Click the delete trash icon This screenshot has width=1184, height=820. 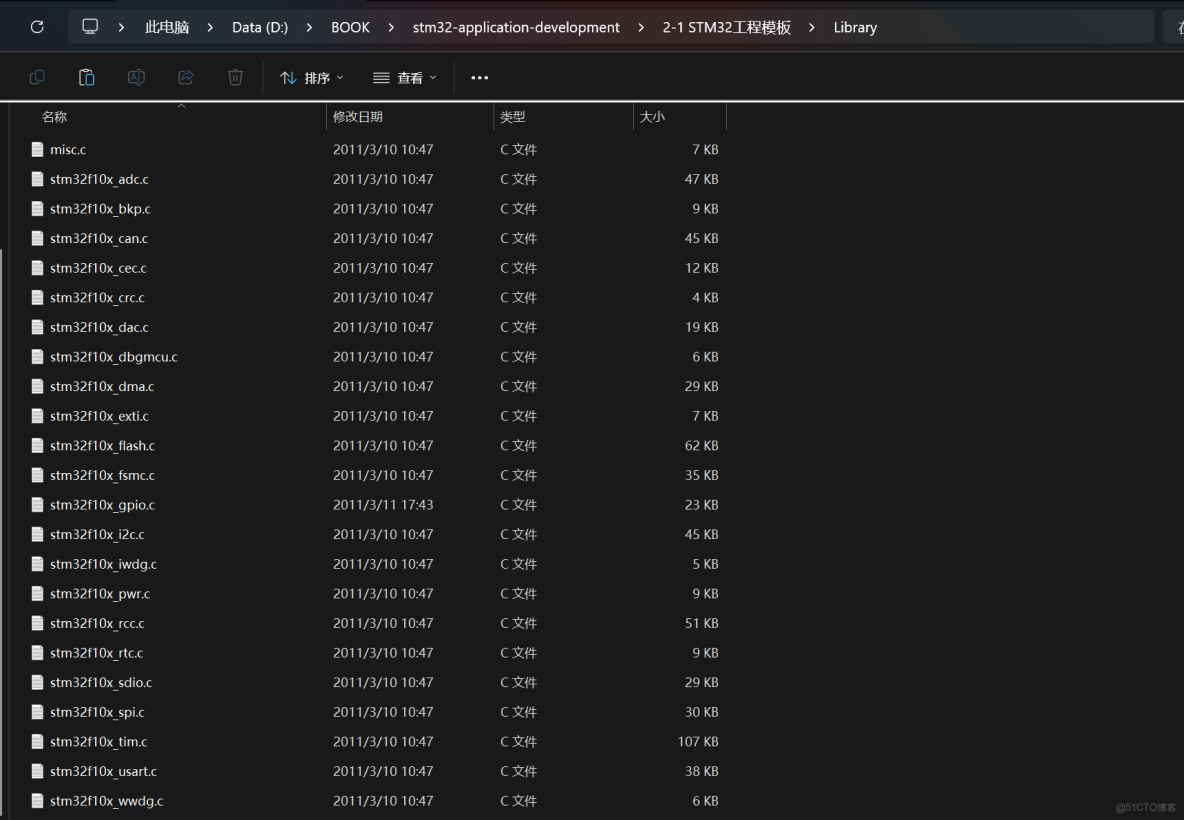pyautogui.click(x=235, y=77)
